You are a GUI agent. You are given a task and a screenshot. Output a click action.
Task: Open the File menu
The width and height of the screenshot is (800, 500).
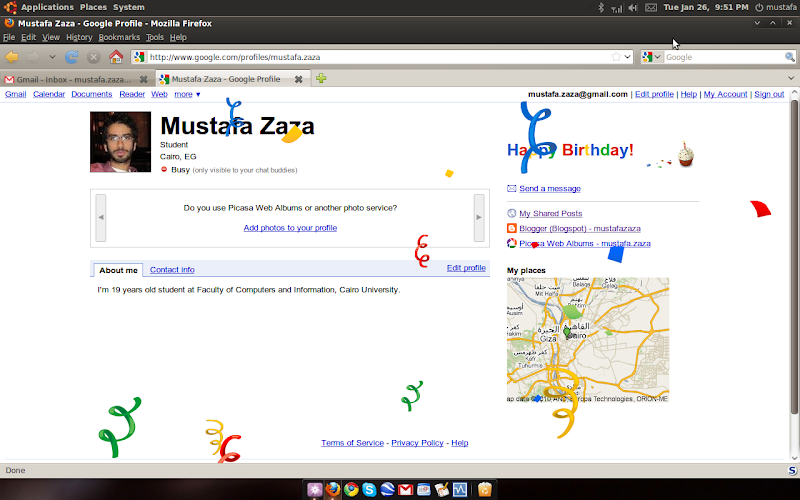[9, 37]
